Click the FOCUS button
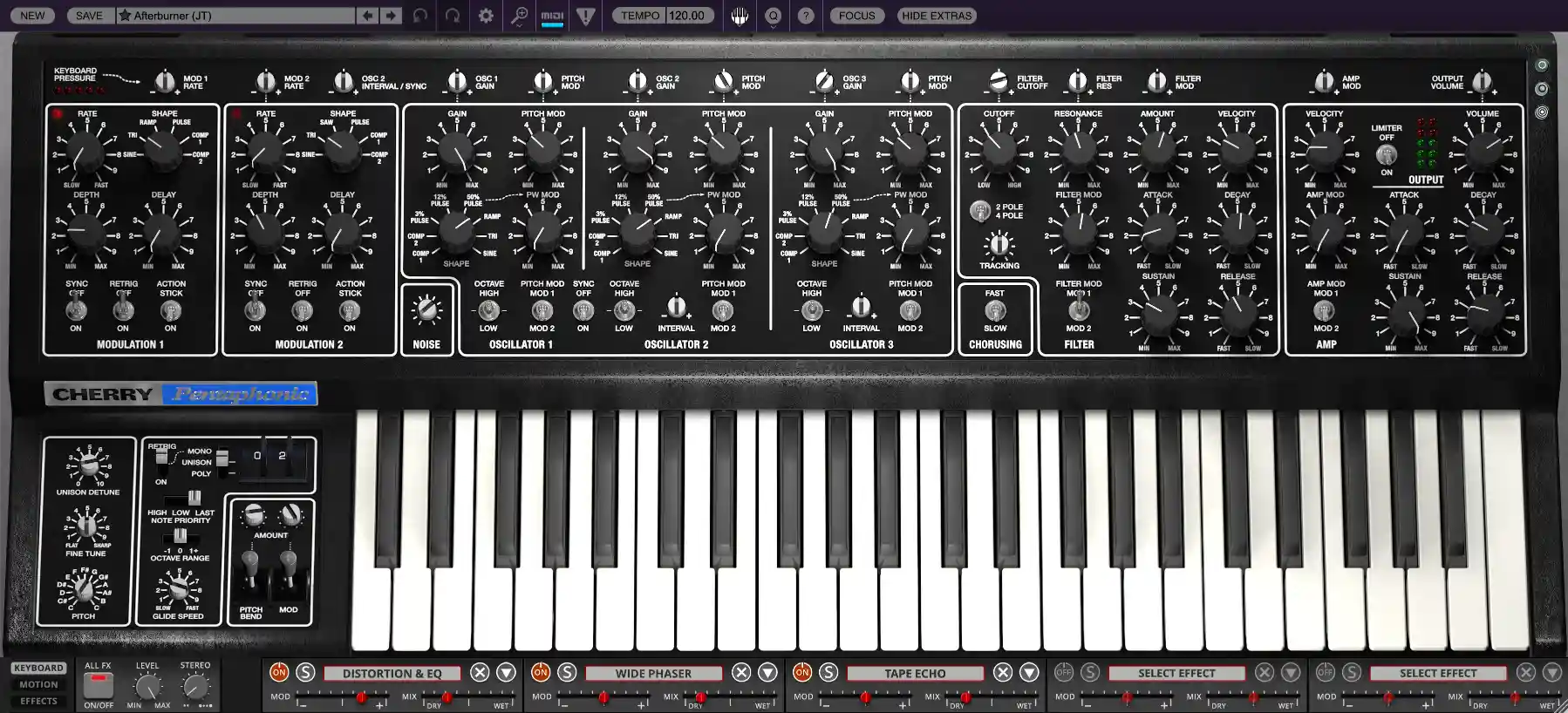This screenshot has width=1568, height=713. pyautogui.click(x=857, y=16)
